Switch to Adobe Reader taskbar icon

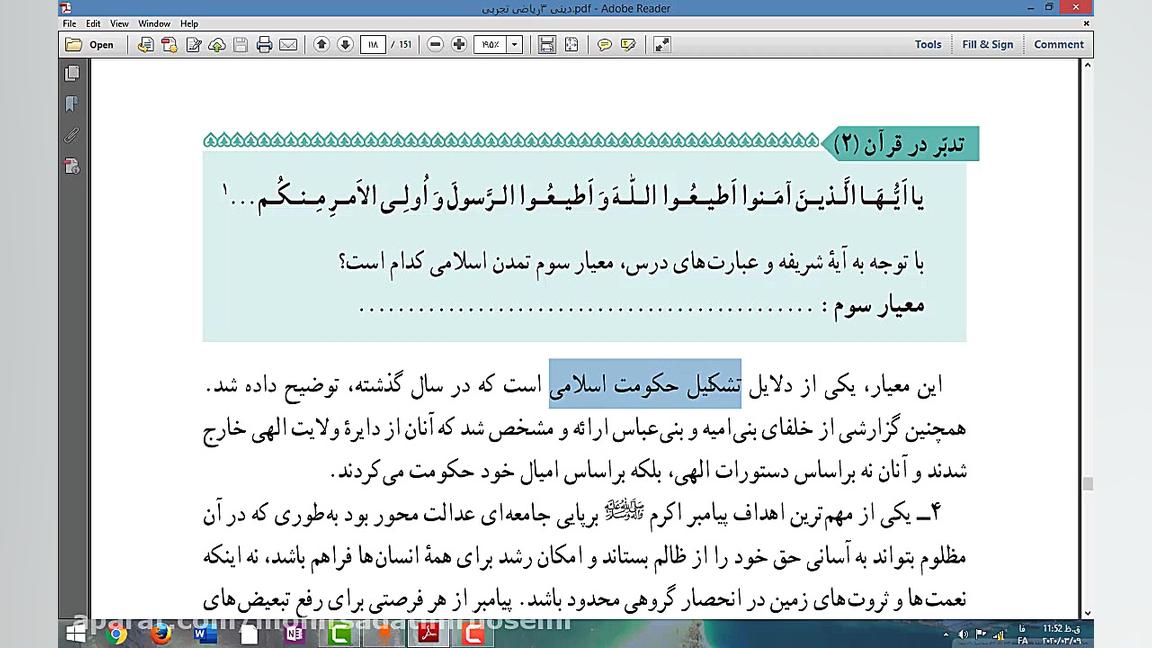click(x=428, y=633)
